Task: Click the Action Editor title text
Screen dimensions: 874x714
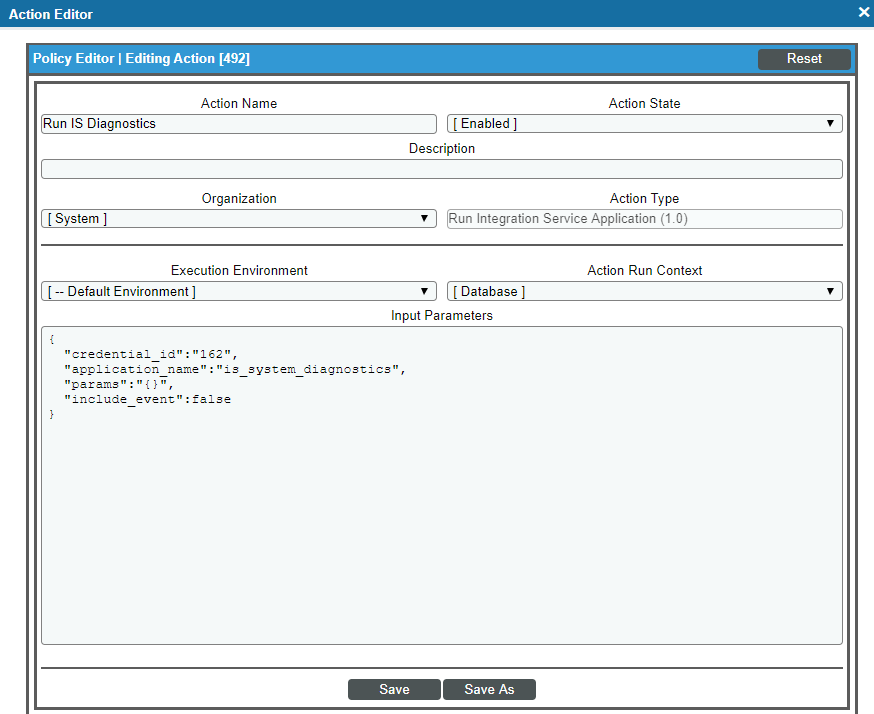Action: [51, 14]
